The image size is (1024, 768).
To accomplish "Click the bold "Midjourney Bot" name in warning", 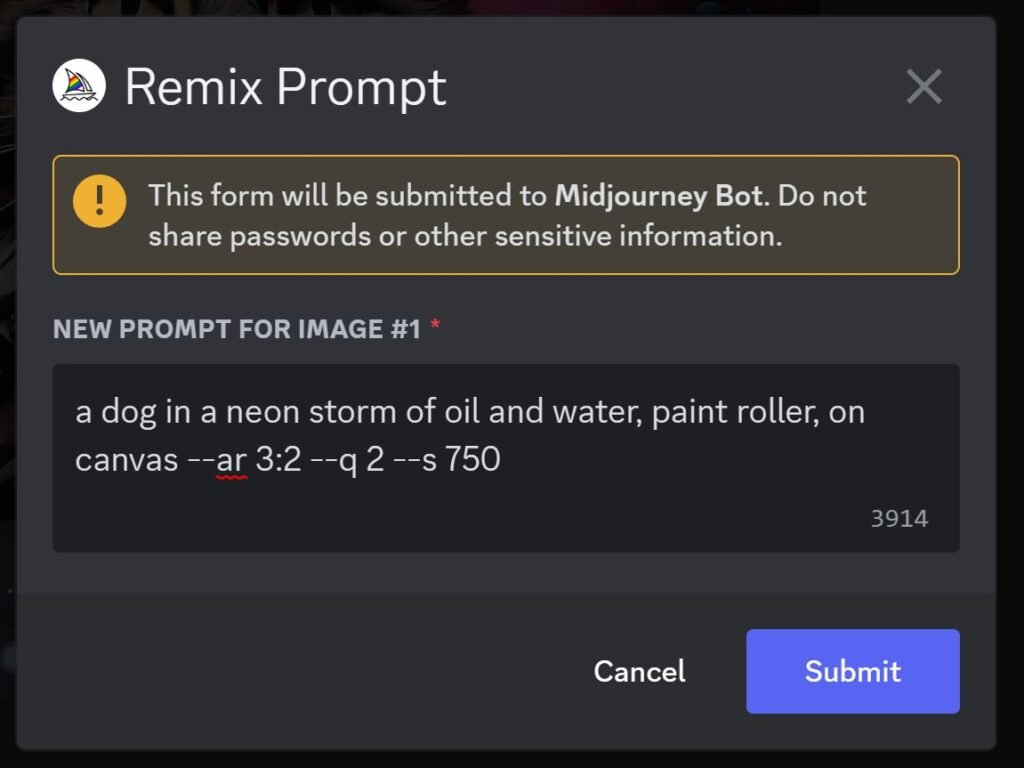I will pyautogui.click(x=658, y=196).
